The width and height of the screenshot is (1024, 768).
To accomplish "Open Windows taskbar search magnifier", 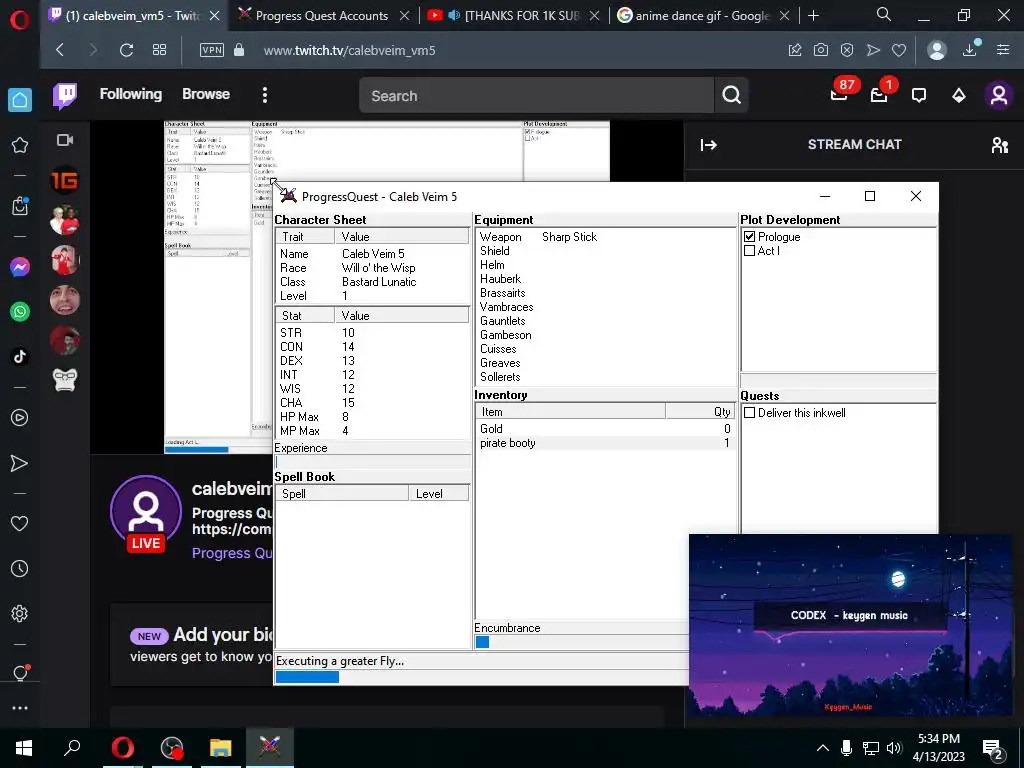I will pyautogui.click(x=72, y=747).
